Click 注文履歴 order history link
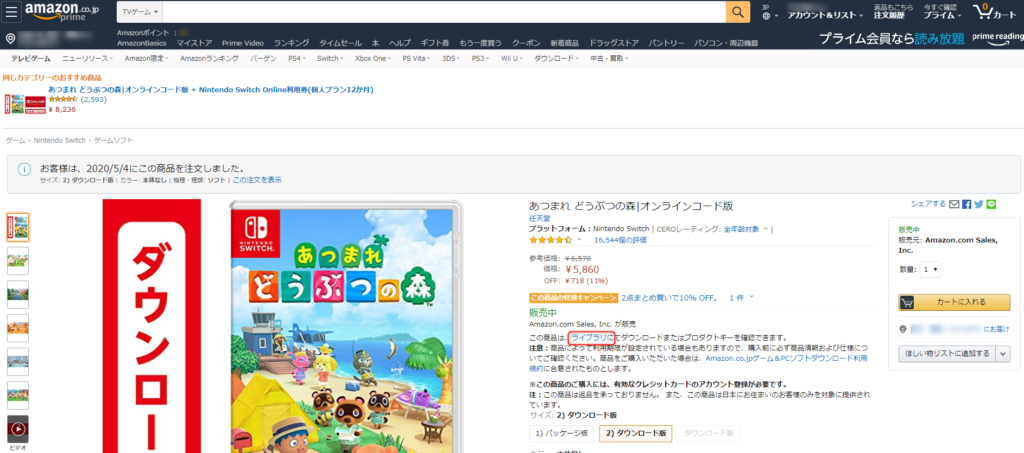Viewport: 1024px width, 453px height. 891,15
